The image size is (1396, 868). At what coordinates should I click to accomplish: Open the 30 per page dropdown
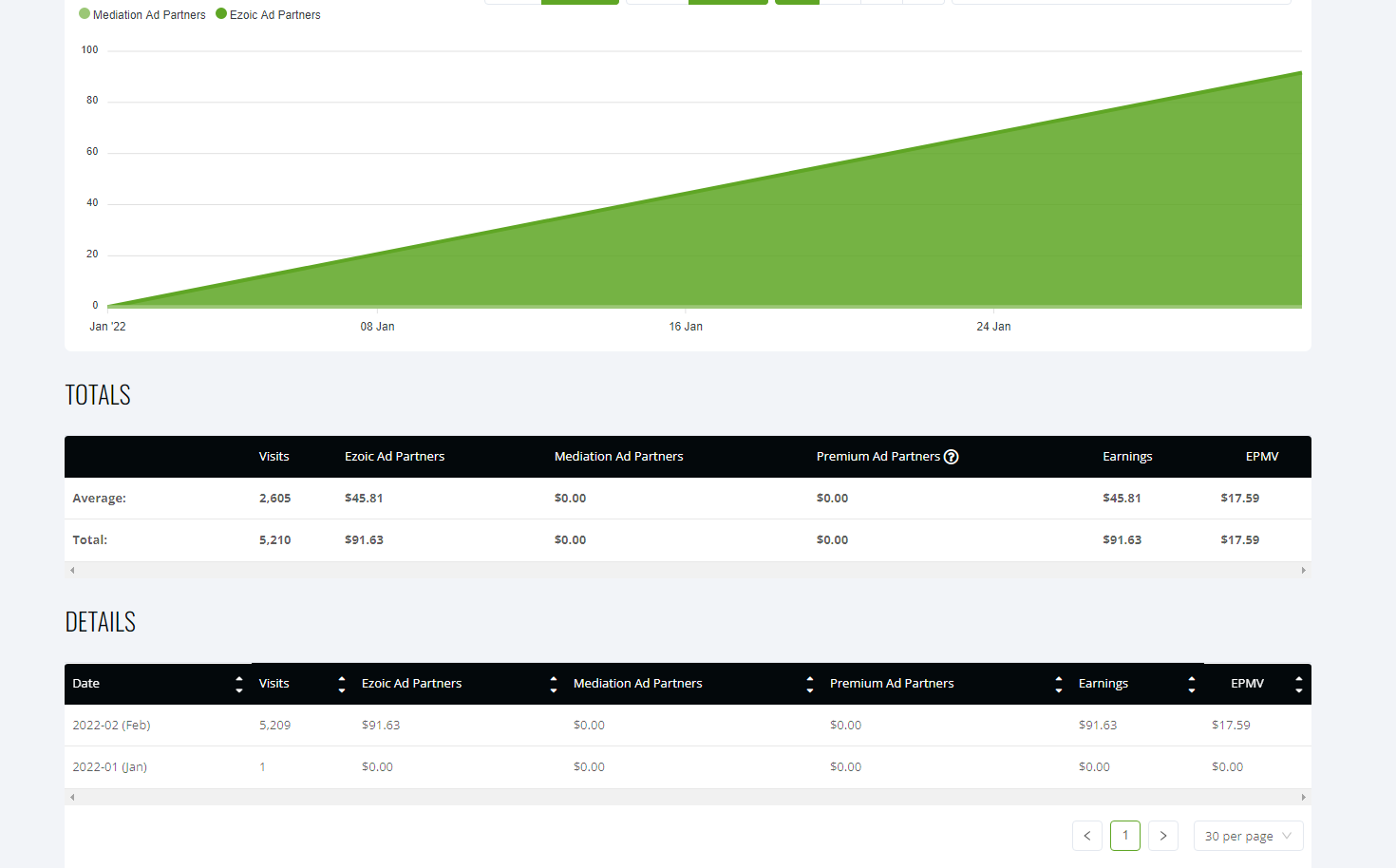(x=1248, y=836)
